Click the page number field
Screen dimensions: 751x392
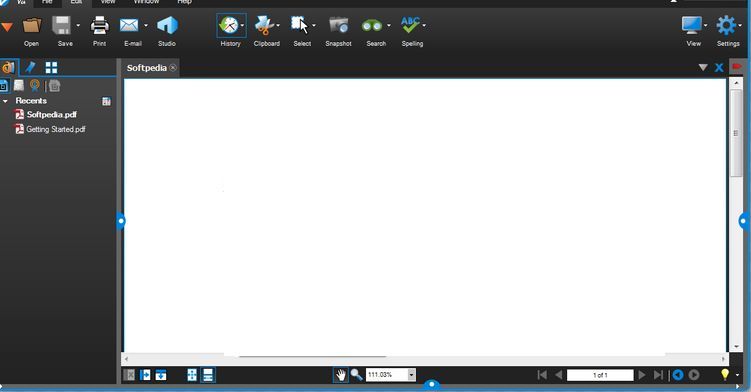600,375
